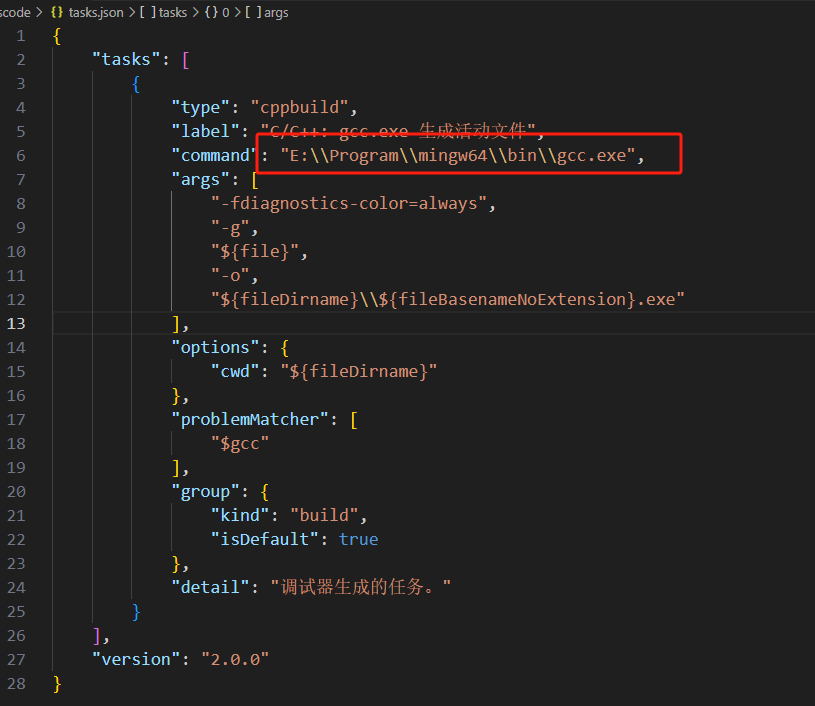Screen dimensions: 815x706
Task: Click the "${file}" argument on line 9
Action: [255, 251]
